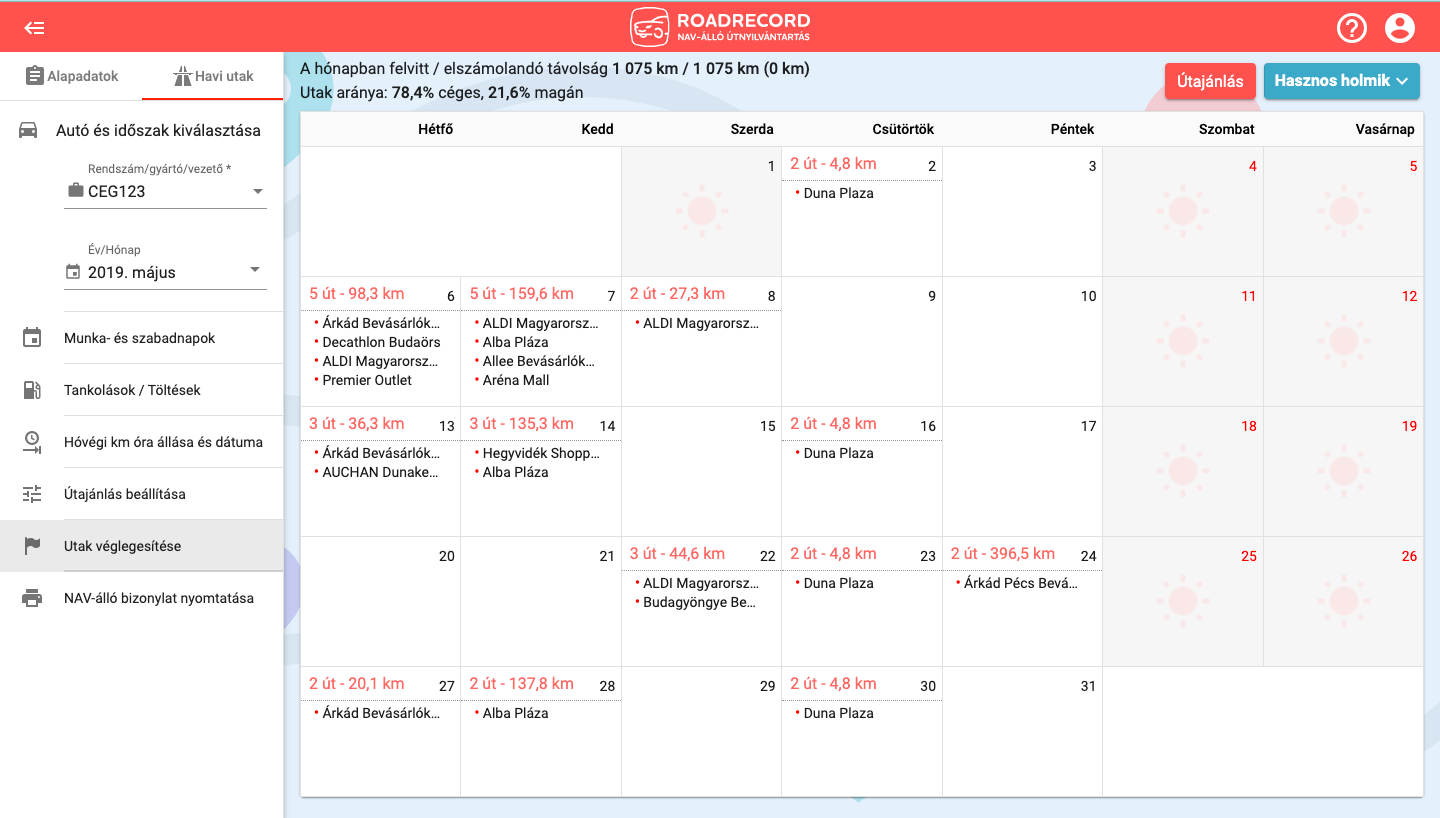This screenshot has height=818, width=1440.
Task: Open day 7 summary 5 út - 159,6 km
Action: click(522, 294)
